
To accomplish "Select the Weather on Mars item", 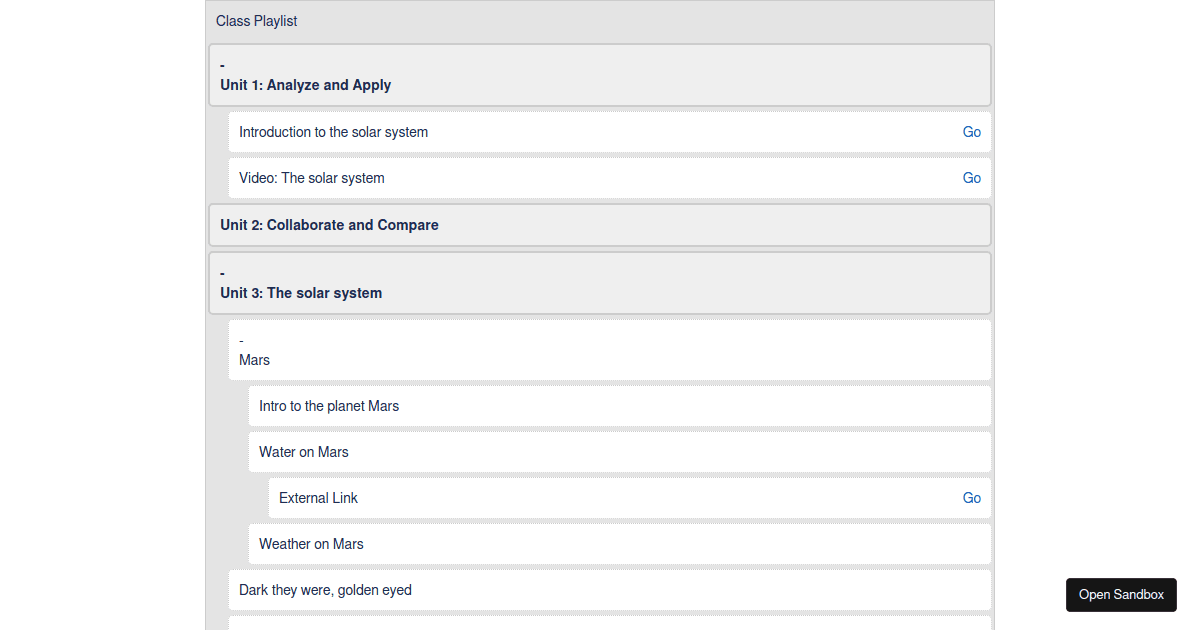I will pyautogui.click(x=311, y=543).
